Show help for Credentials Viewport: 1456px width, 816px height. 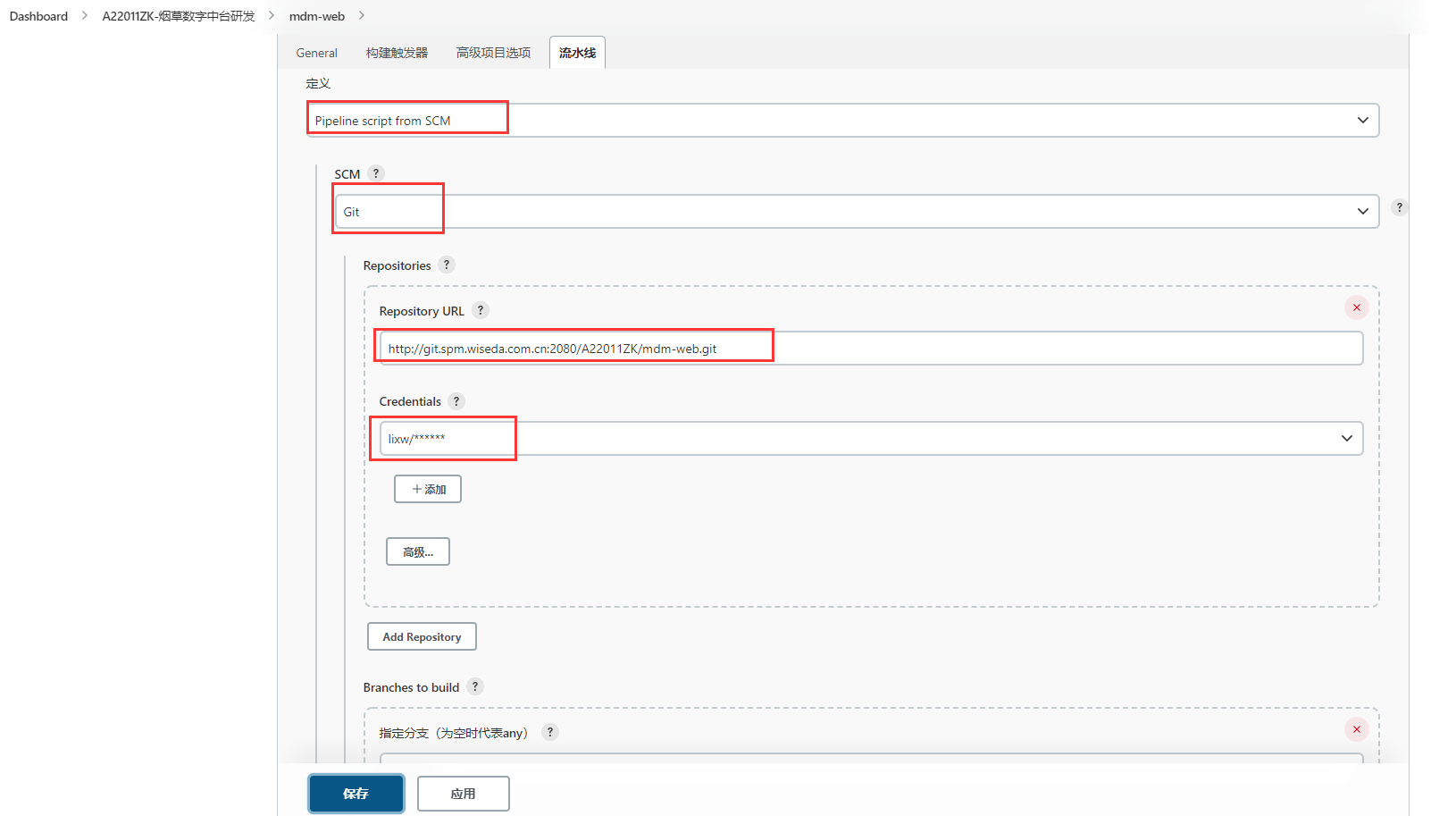[x=456, y=400]
